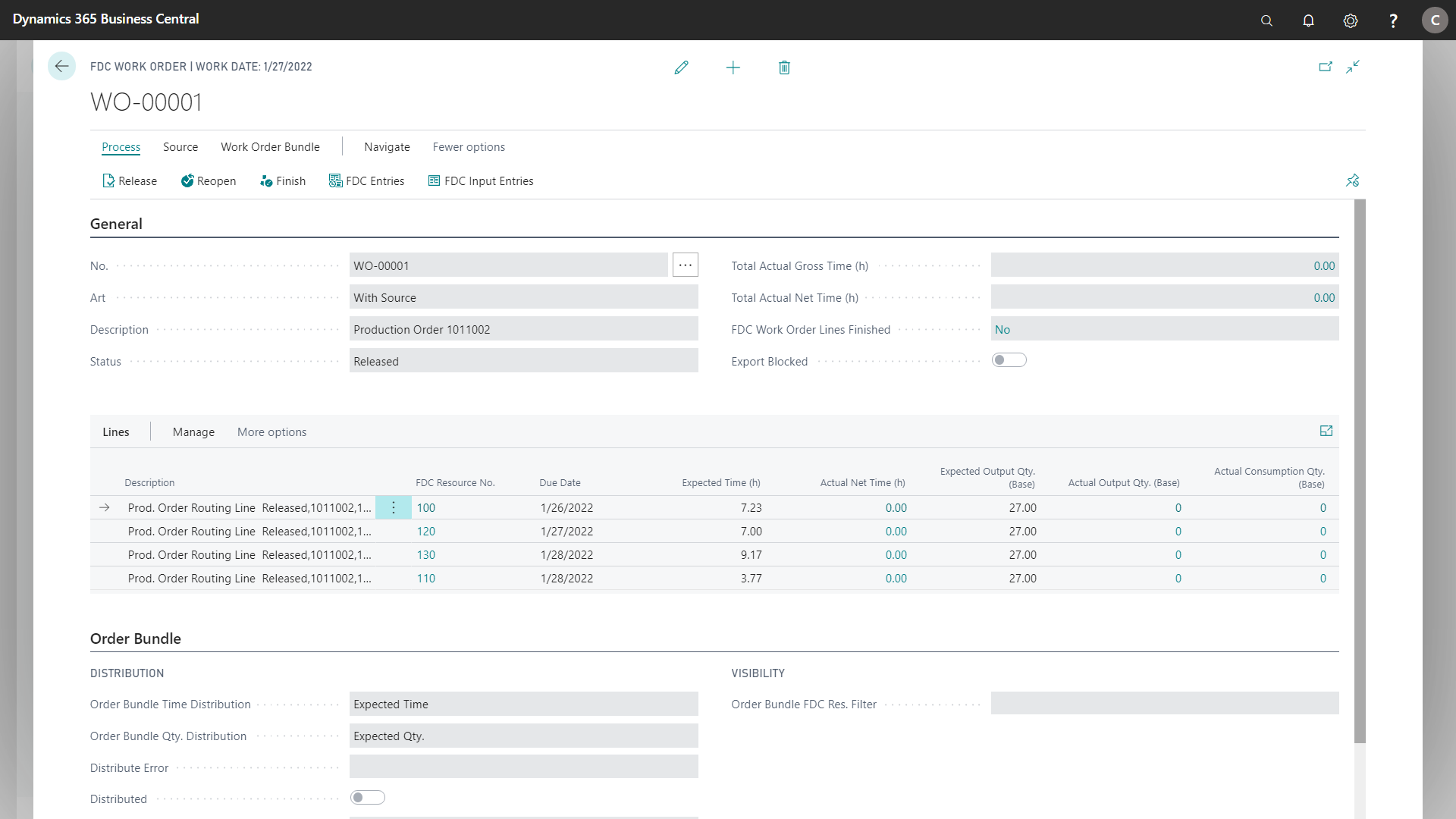Screen dimensions: 1456x819
Task: Click the Release button in Process tab
Action: (129, 181)
